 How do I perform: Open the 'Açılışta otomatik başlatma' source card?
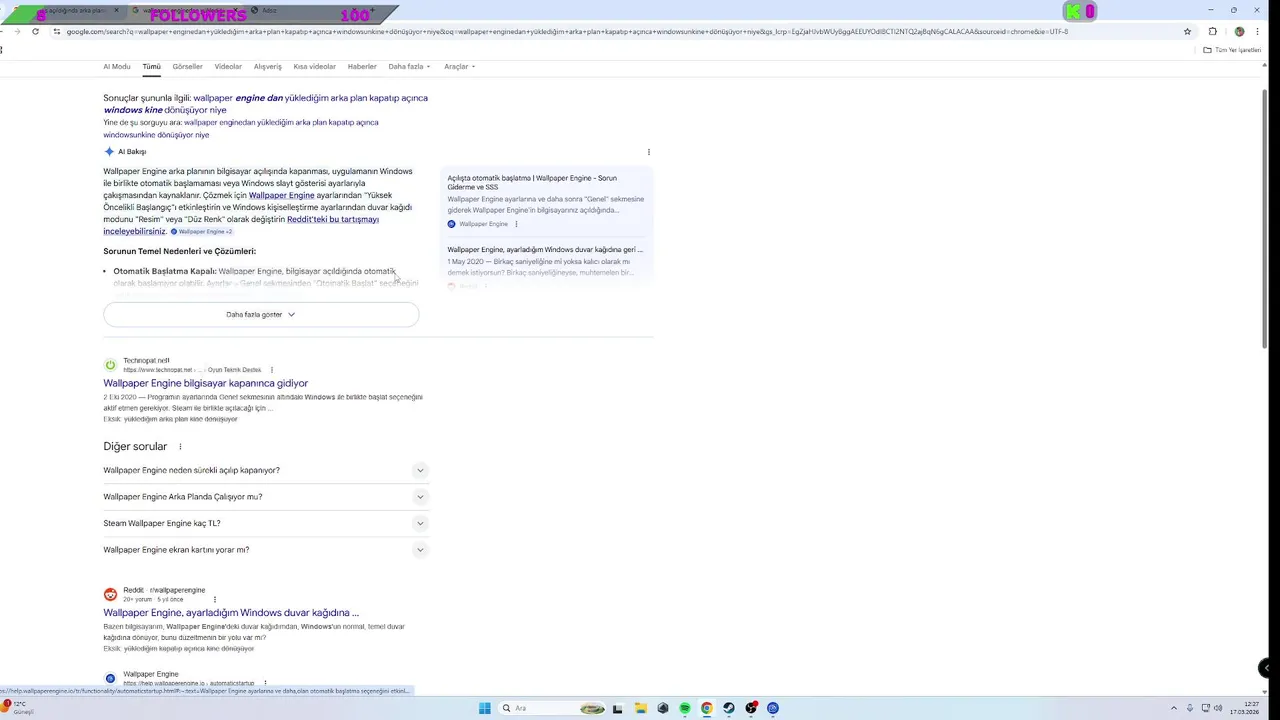[x=546, y=201]
